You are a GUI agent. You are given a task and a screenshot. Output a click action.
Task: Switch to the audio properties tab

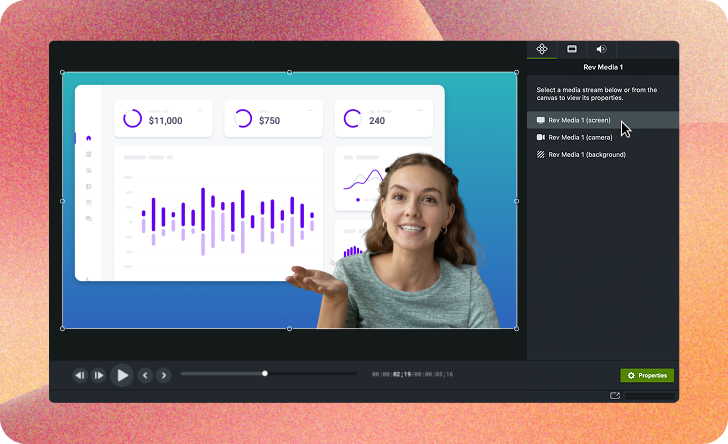click(601, 49)
